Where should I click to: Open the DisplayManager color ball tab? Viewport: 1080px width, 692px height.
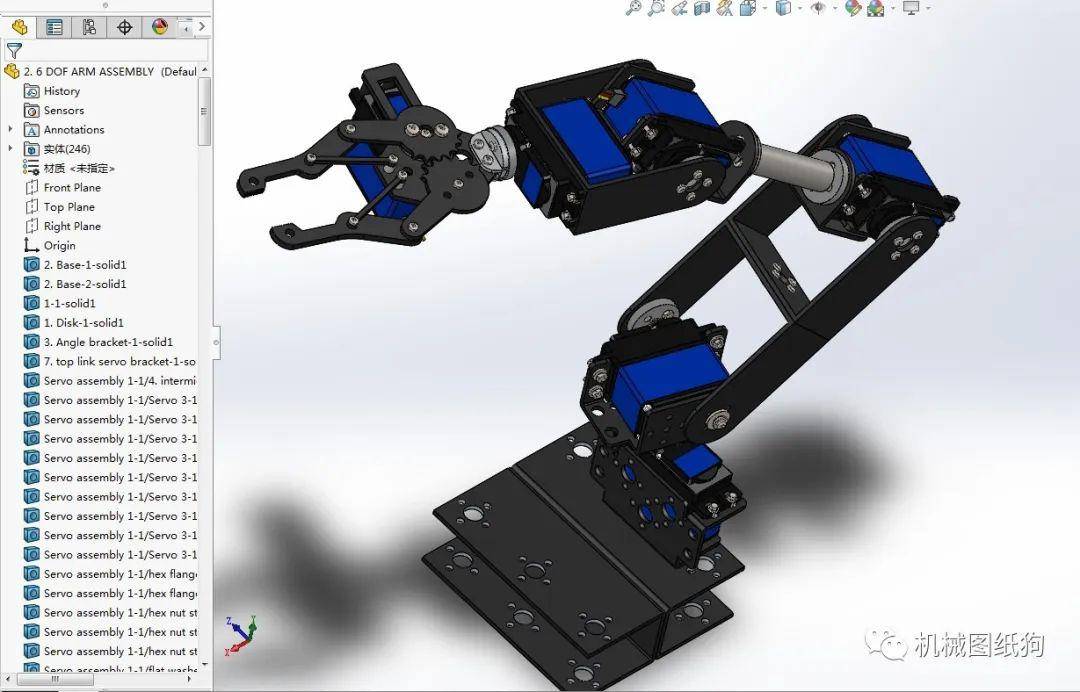point(159,27)
